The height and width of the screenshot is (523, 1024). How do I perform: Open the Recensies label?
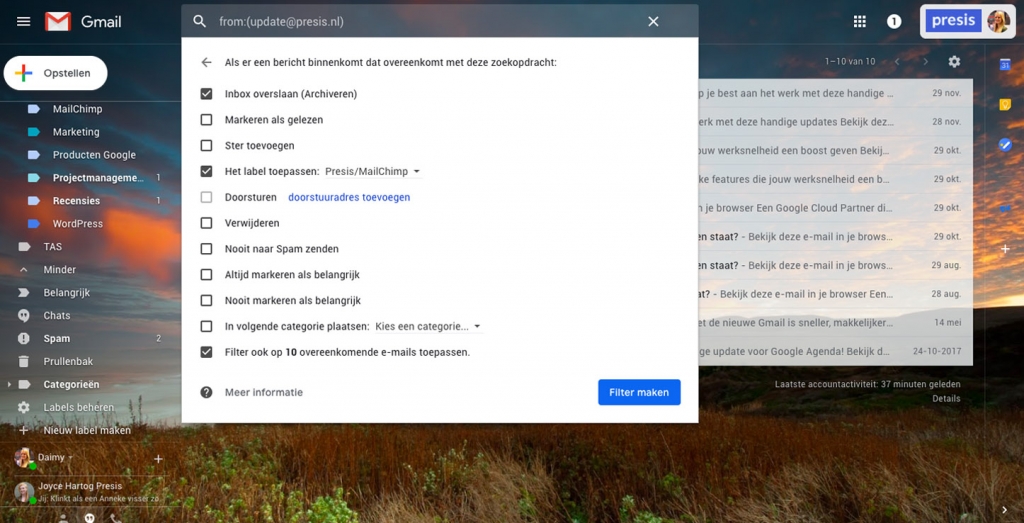pyautogui.click(x=76, y=200)
